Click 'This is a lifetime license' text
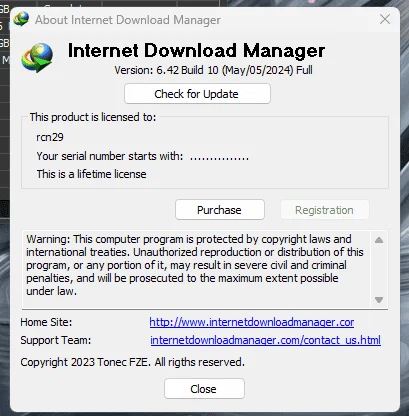Screen dimensions: 409x416 coord(91,174)
